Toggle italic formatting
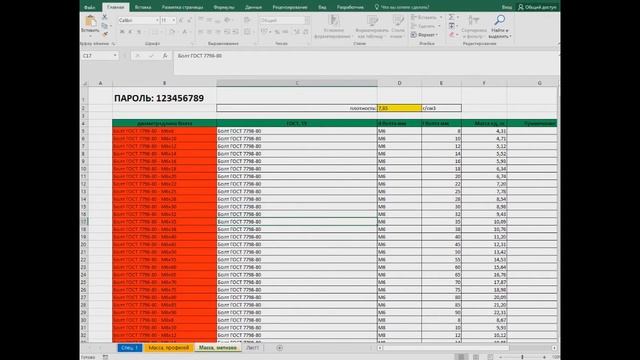The width and height of the screenshot is (640, 360). pyautogui.click(x=130, y=31)
